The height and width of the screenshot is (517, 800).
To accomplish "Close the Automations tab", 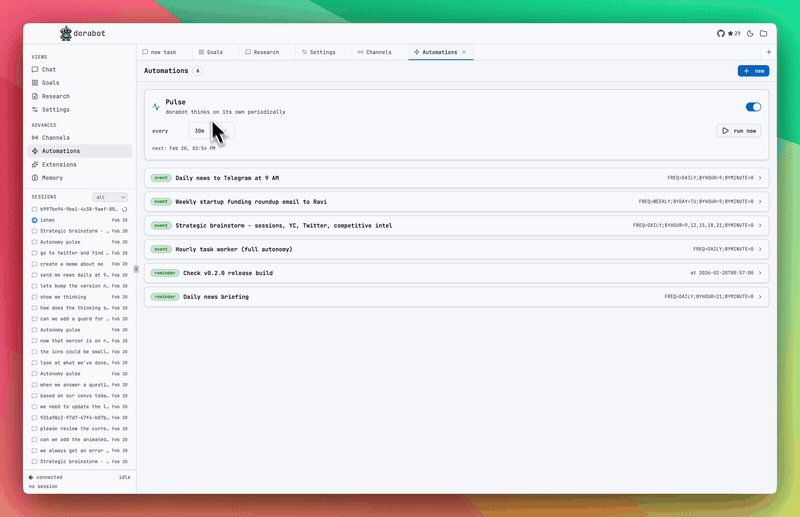I will (x=464, y=52).
